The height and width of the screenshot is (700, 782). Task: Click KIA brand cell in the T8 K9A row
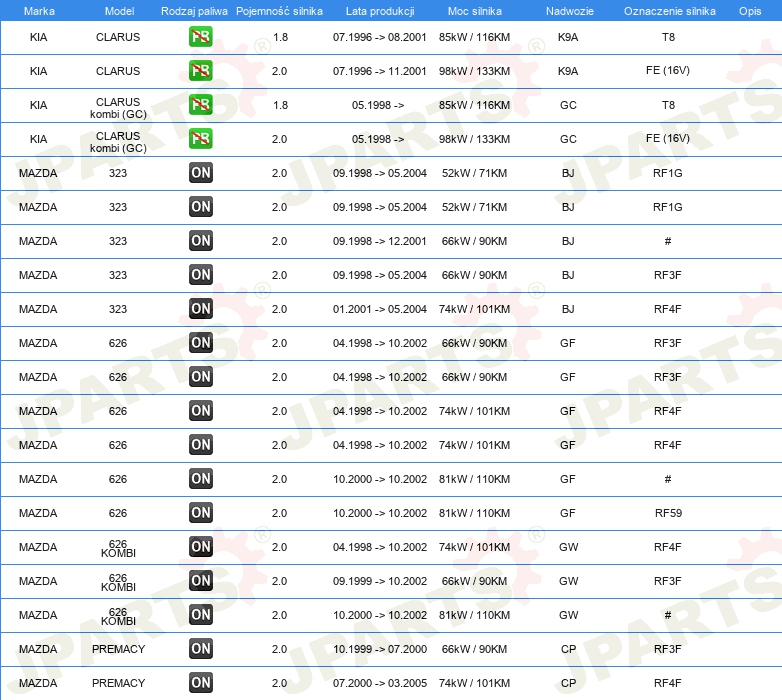(x=38, y=37)
